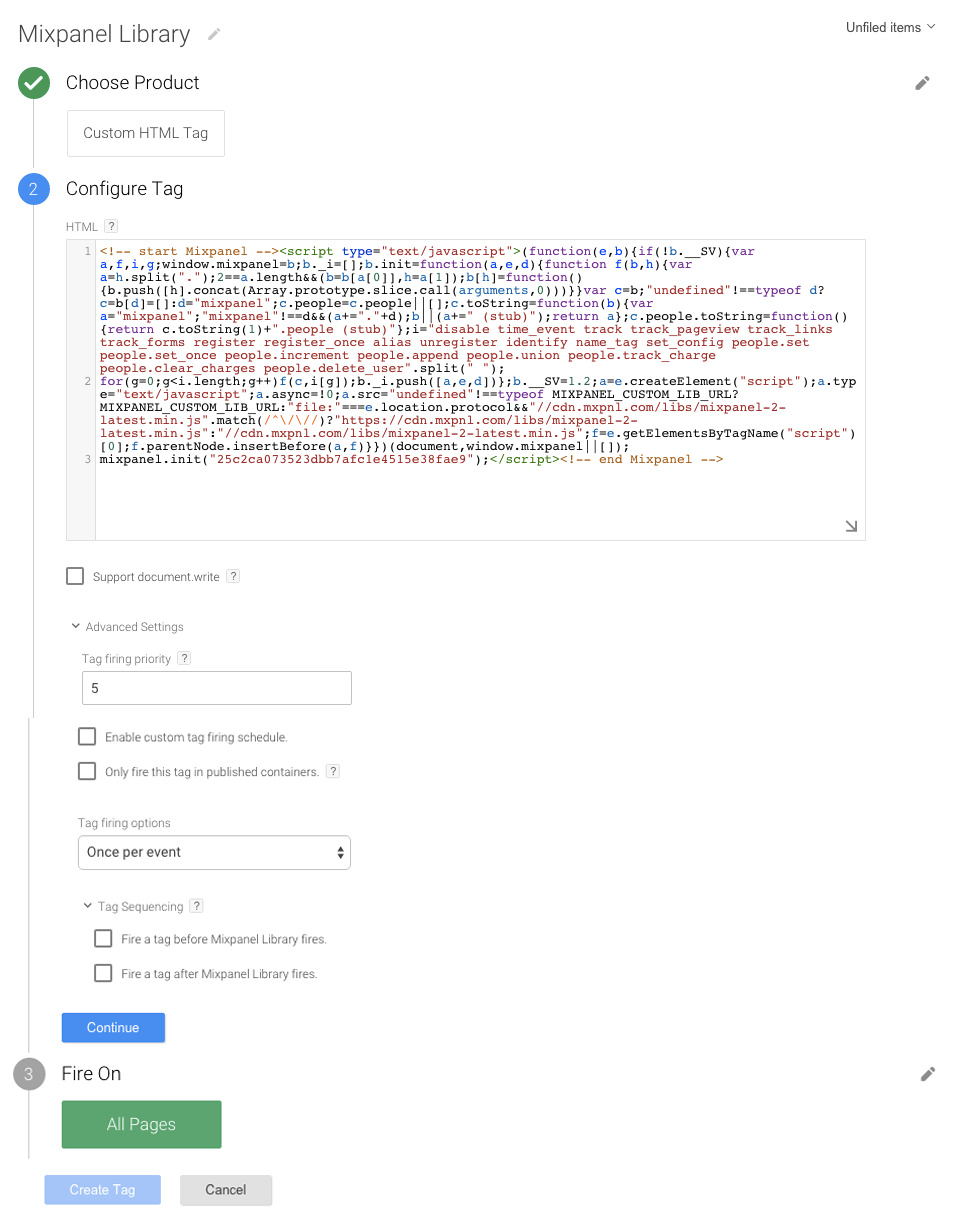Enable Support document.write checkbox
This screenshot has height=1224, width=962.
point(75,576)
